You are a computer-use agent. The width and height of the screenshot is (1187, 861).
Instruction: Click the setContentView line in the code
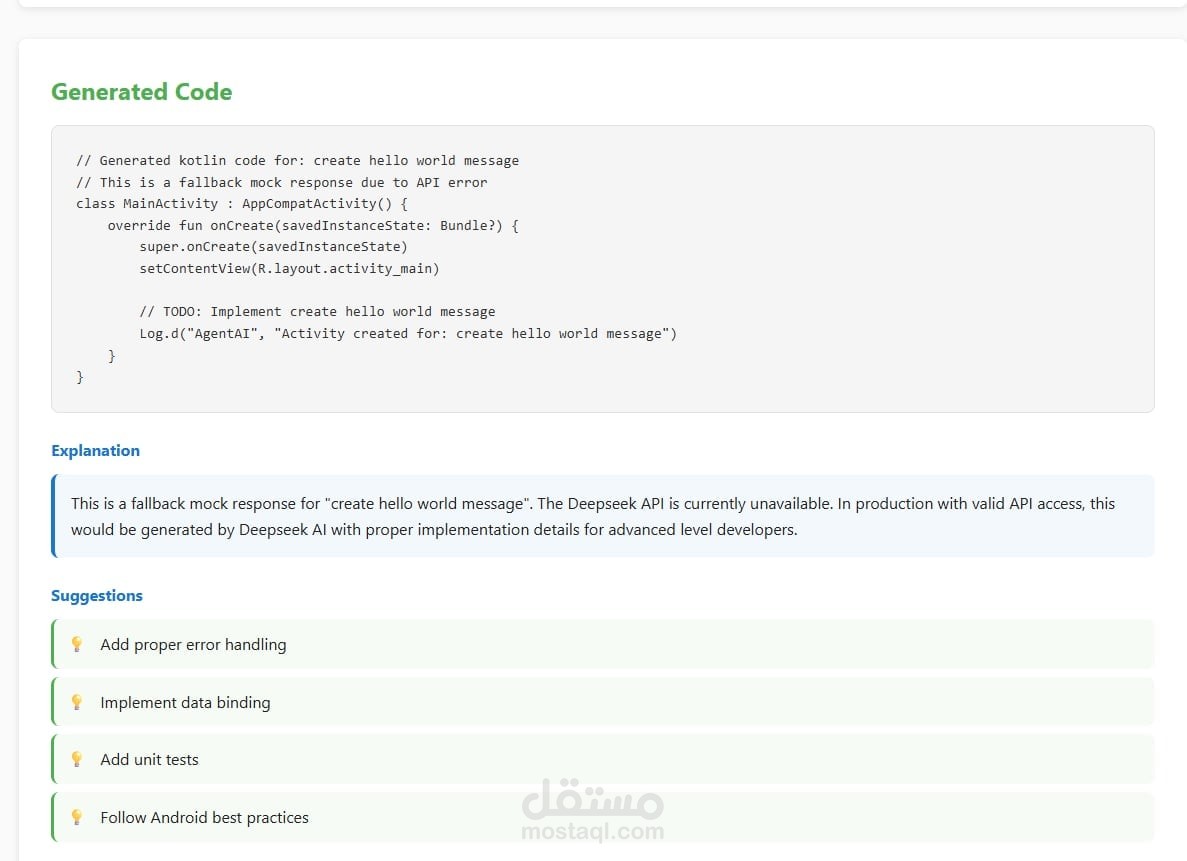[x=289, y=269]
